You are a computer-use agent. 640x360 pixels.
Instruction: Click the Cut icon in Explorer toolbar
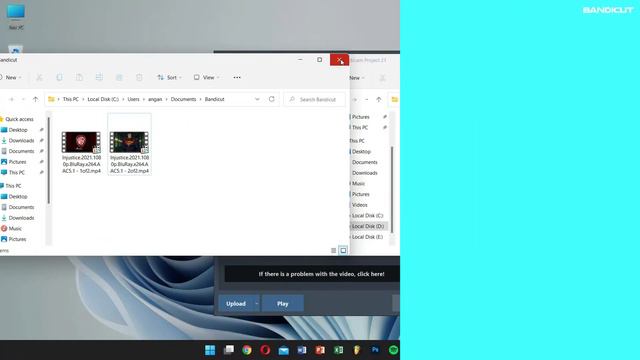tap(39, 78)
